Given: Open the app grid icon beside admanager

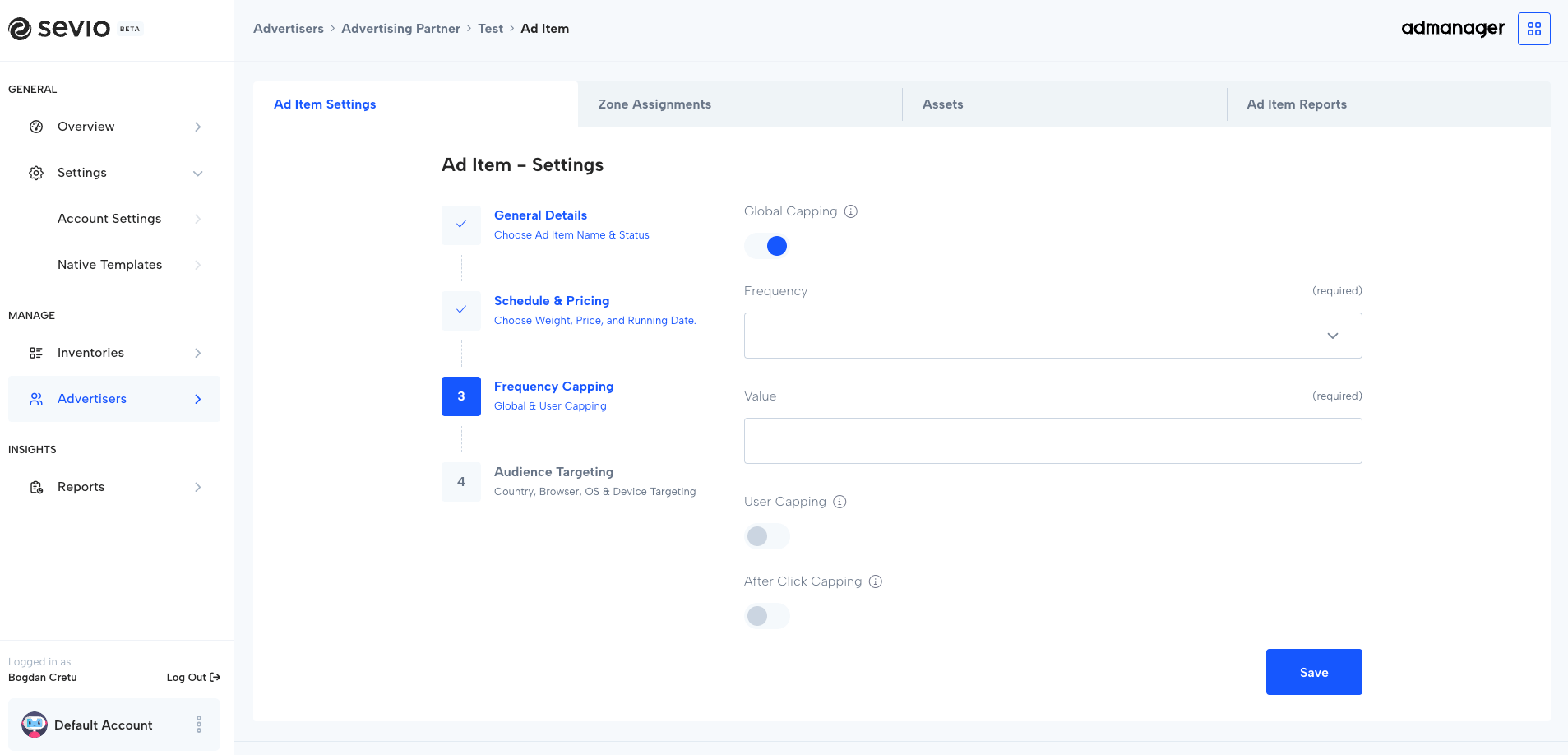Looking at the screenshot, I should 1533,29.
